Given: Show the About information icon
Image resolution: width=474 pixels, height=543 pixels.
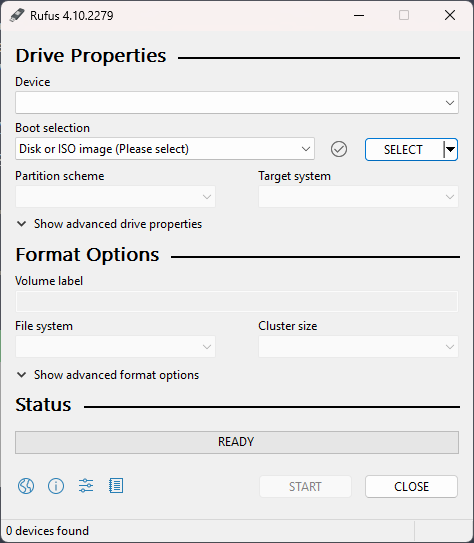Looking at the screenshot, I should point(56,486).
